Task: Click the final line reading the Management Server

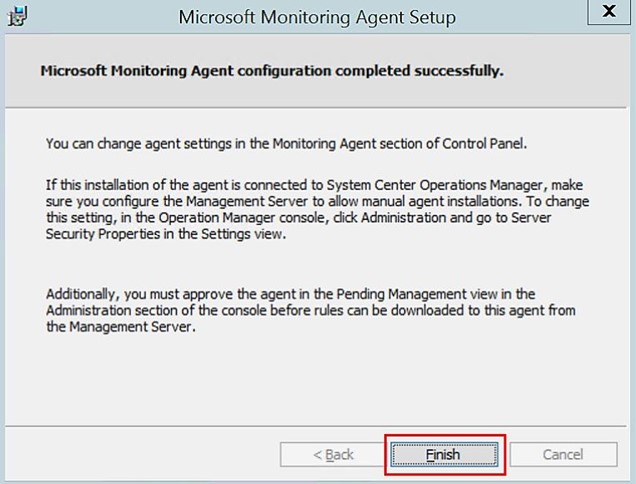Action: tap(121, 327)
